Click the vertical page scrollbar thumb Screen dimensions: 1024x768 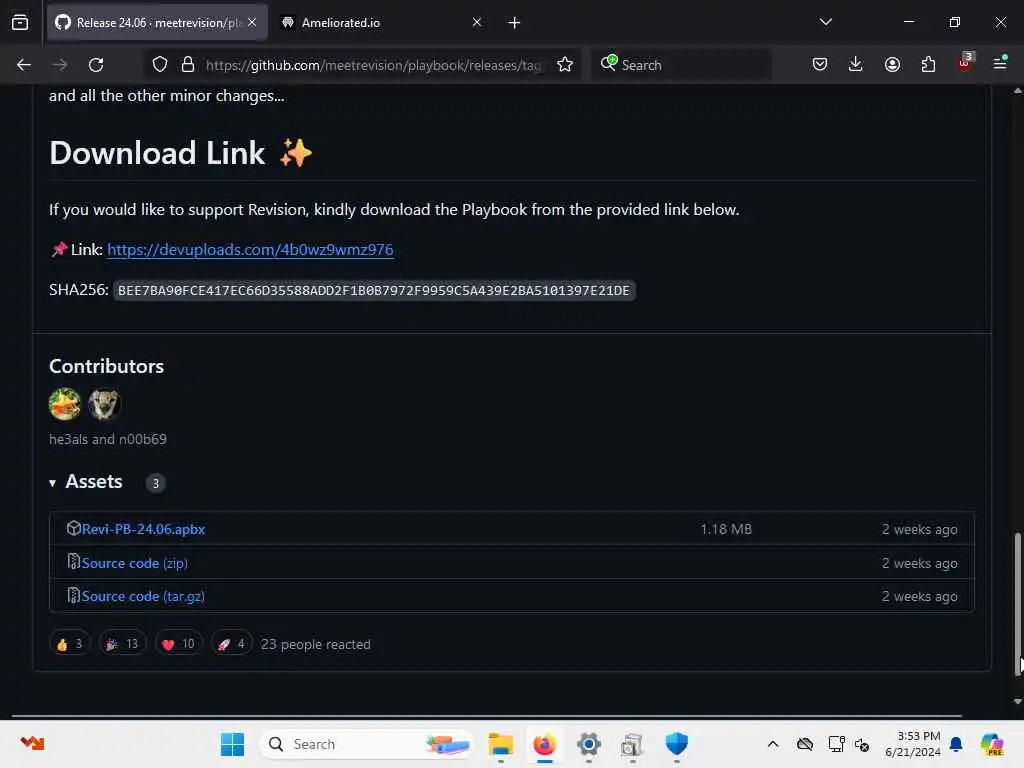[1017, 604]
